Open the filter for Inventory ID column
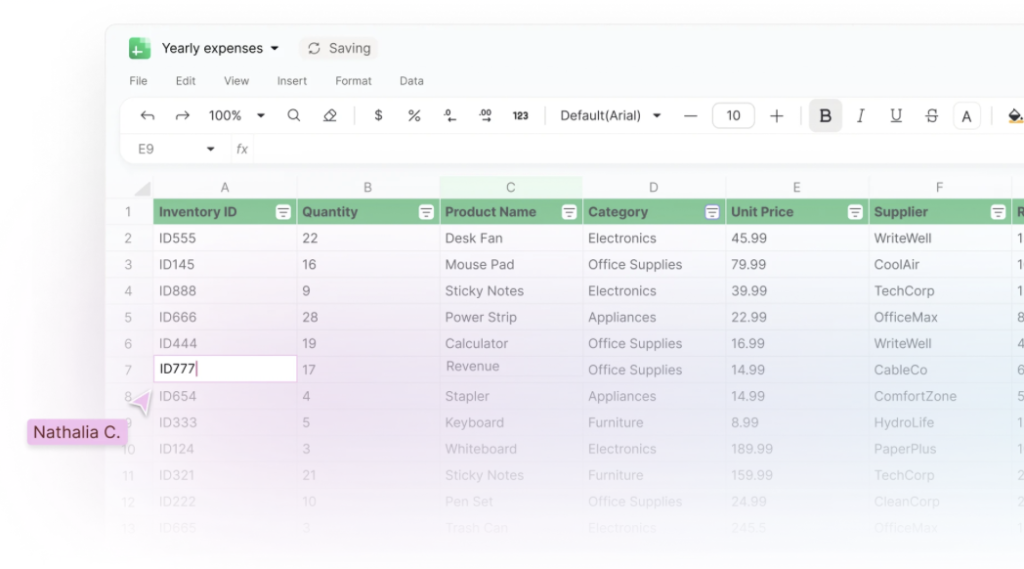 coord(283,212)
